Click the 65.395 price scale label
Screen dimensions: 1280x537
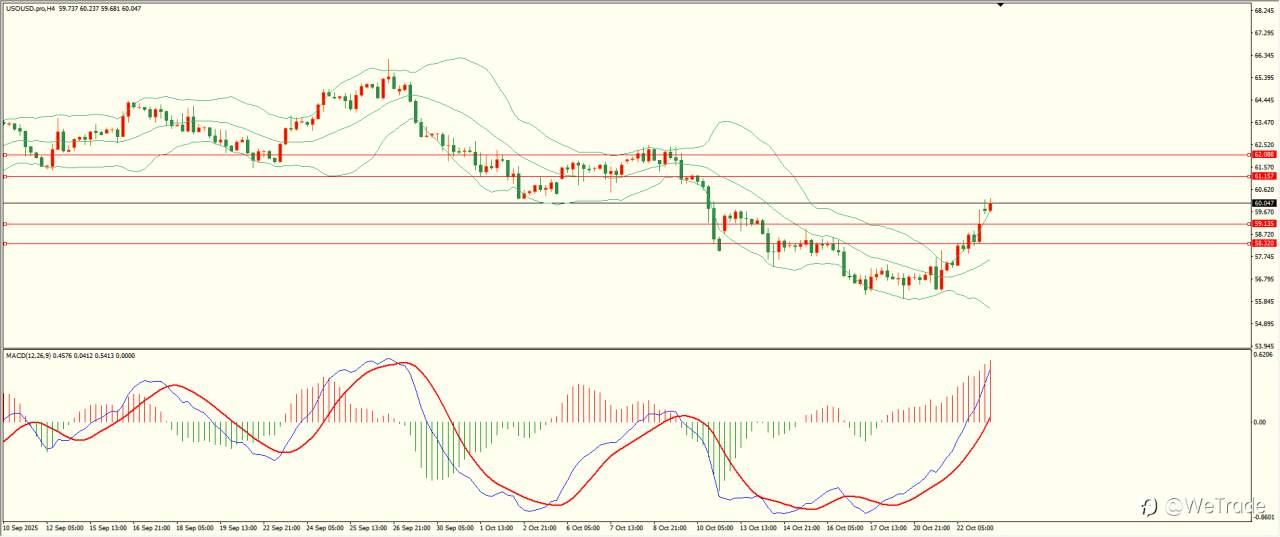click(1264, 78)
